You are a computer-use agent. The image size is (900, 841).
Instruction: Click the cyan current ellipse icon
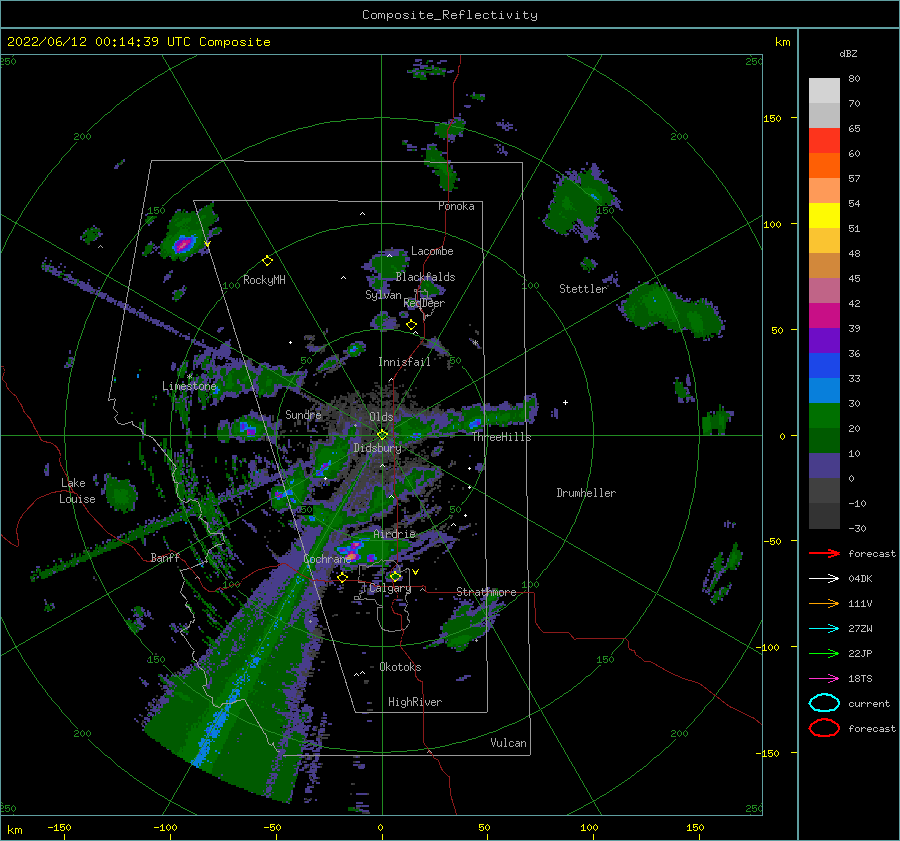coord(824,703)
